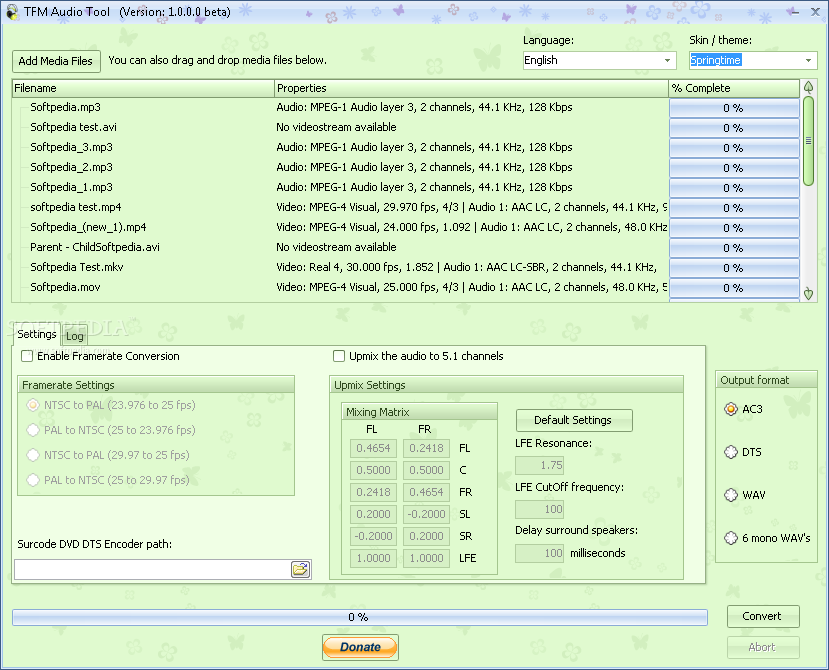829x670 pixels.
Task: Select Parent - ChildSoftpedia.avi row
Action: tap(95, 247)
